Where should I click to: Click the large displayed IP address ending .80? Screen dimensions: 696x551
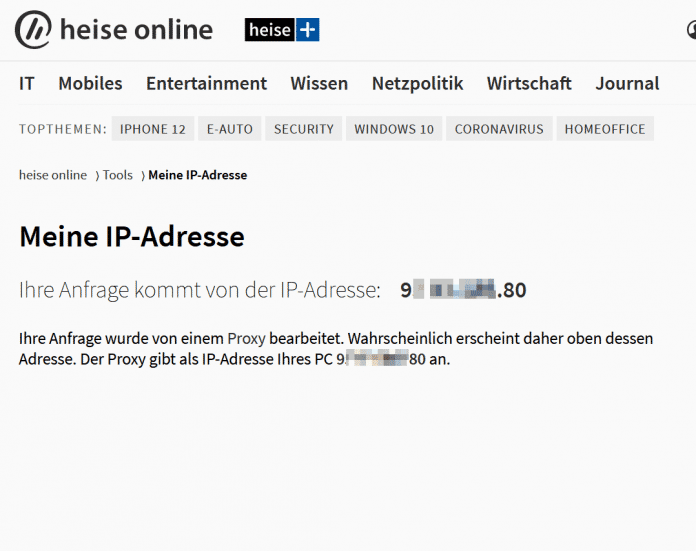tap(463, 291)
